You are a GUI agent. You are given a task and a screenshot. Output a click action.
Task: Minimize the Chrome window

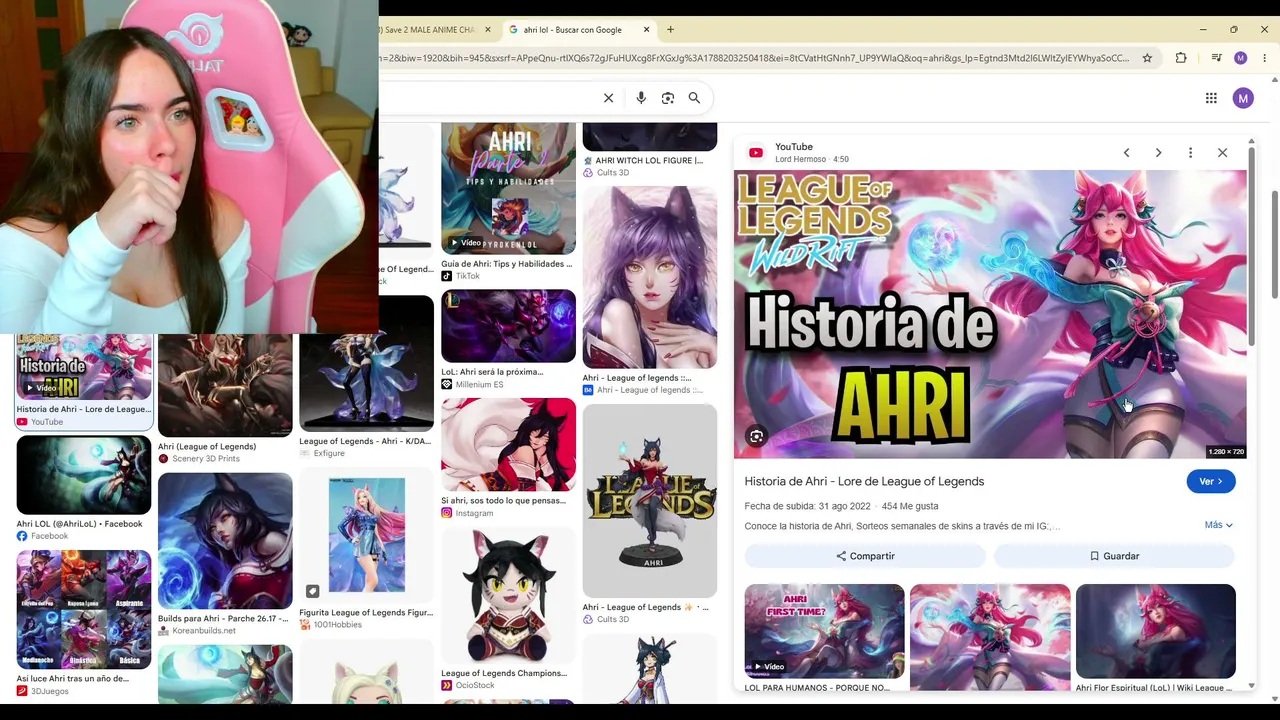tap(1203, 30)
